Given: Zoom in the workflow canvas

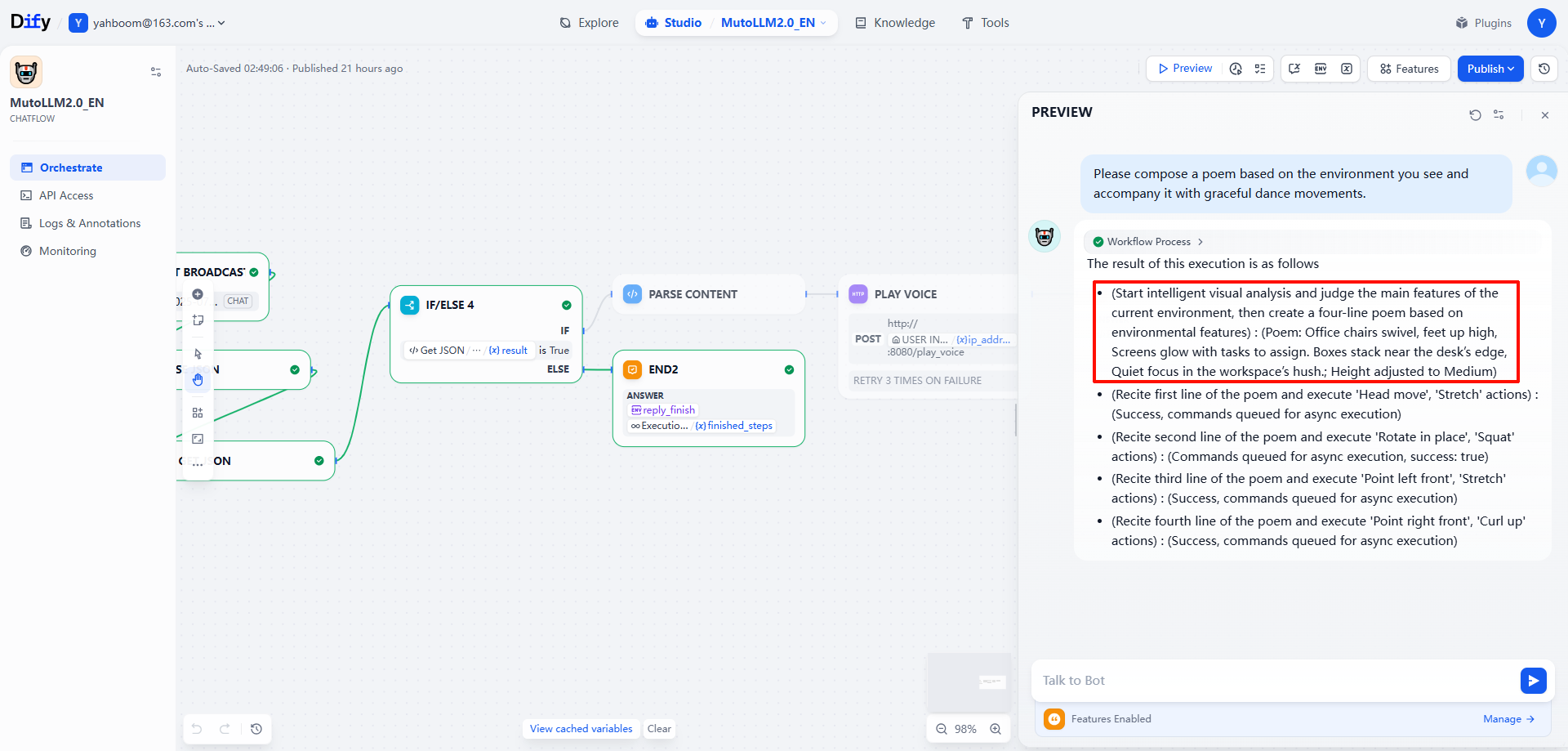Looking at the screenshot, I should pyautogui.click(x=996, y=729).
